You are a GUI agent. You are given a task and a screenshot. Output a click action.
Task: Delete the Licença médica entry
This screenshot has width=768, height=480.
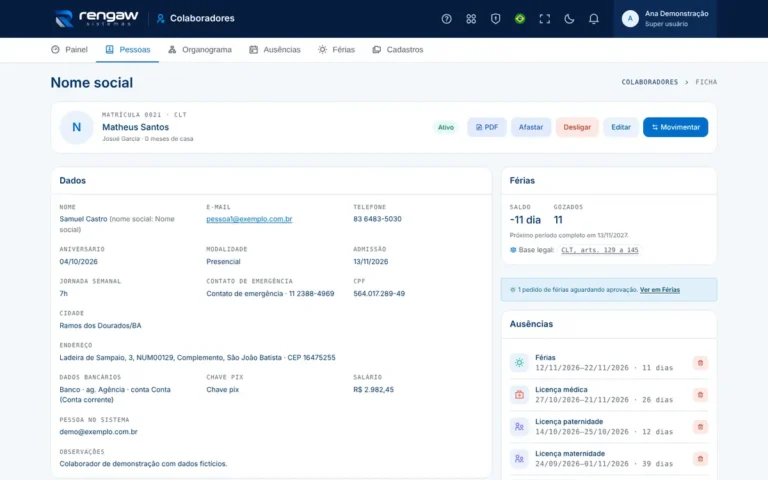click(700, 395)
